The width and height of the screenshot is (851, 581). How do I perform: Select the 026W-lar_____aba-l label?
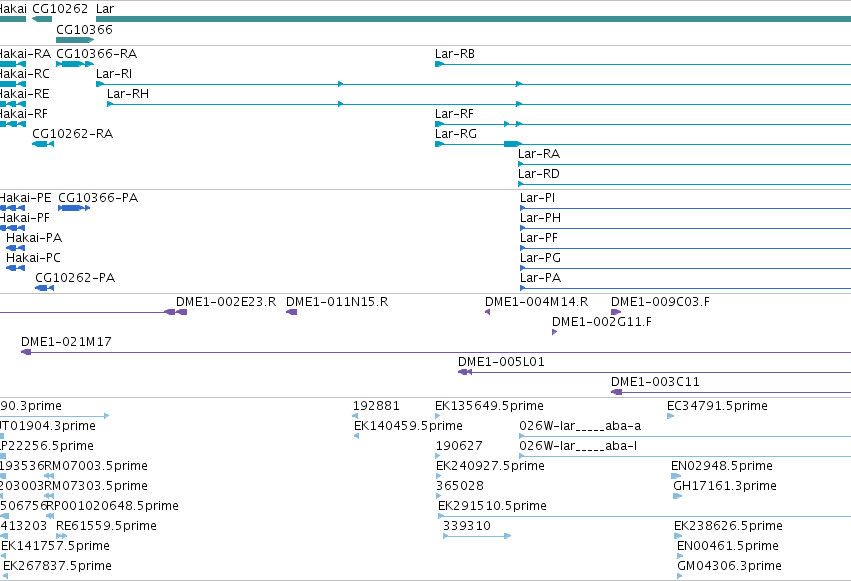[x=578, y=446]
